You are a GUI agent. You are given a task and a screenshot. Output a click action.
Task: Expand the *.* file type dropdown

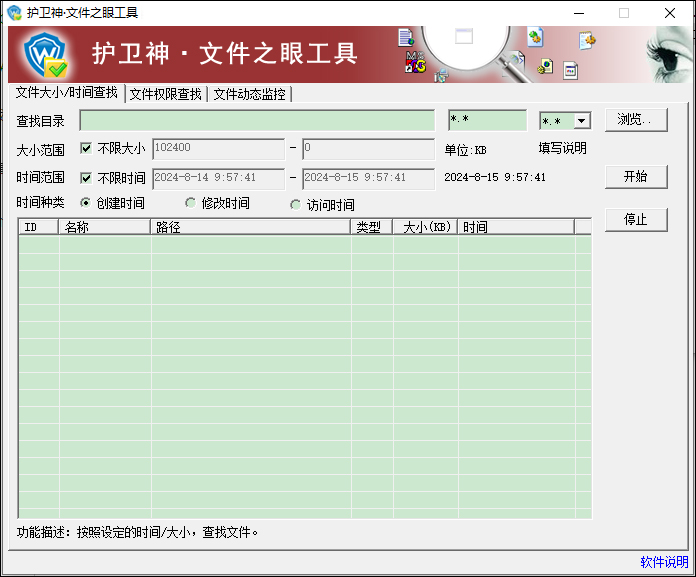tap(581, 121)
